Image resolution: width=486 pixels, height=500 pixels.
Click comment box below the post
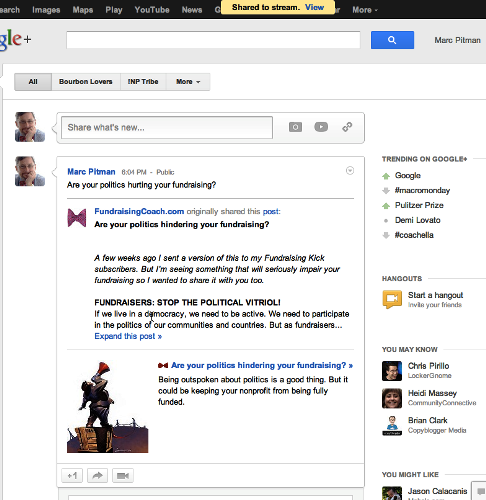pos(211,497)
